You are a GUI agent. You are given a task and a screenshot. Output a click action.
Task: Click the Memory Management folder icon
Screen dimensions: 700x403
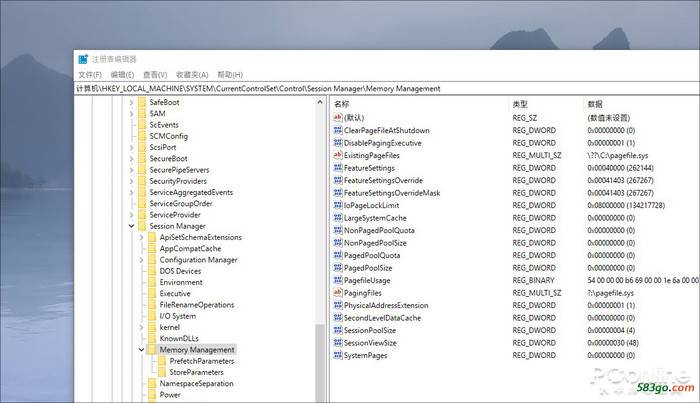point(151,350)
